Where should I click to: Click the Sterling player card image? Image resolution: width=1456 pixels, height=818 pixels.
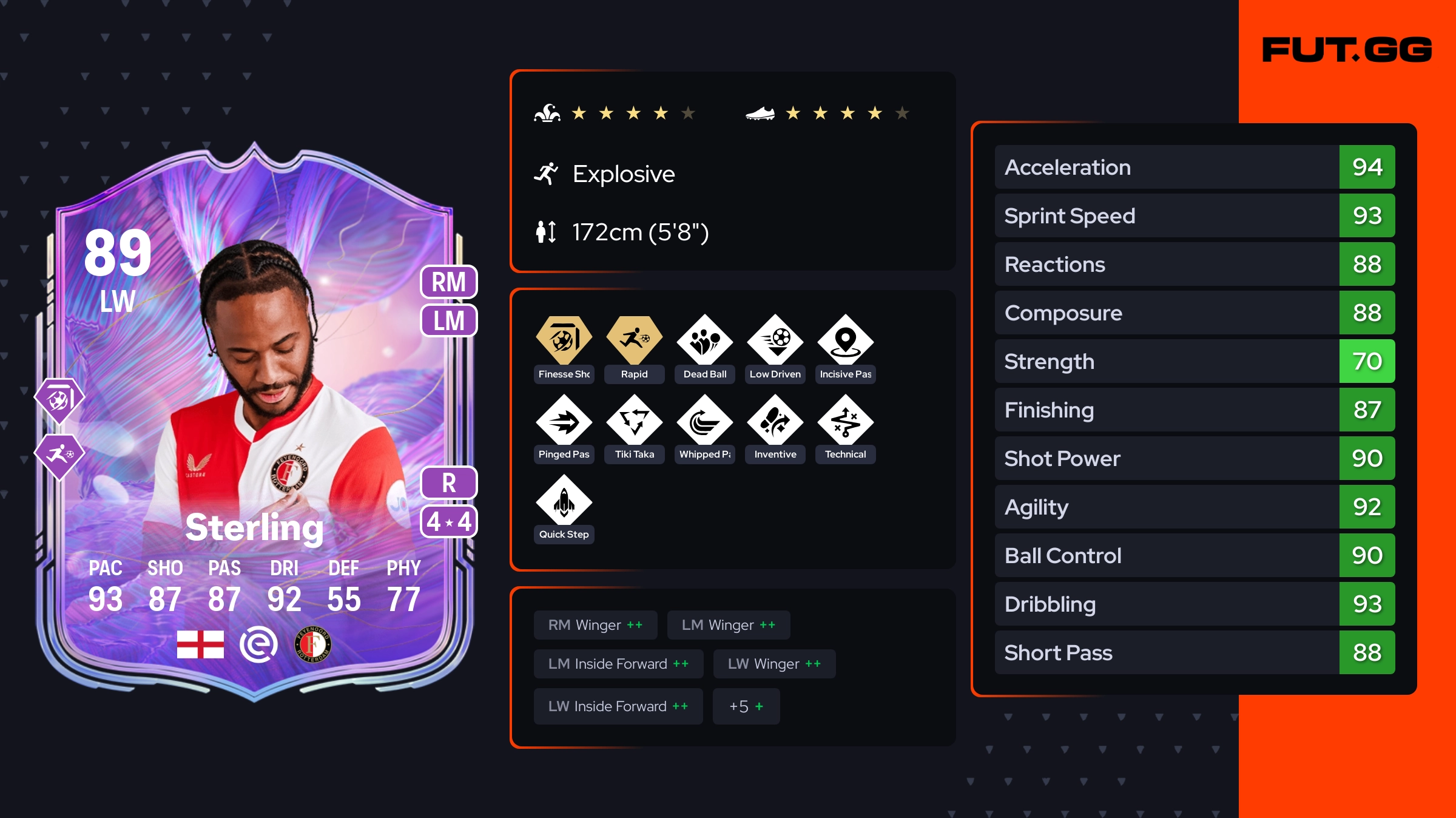(255, 423)
